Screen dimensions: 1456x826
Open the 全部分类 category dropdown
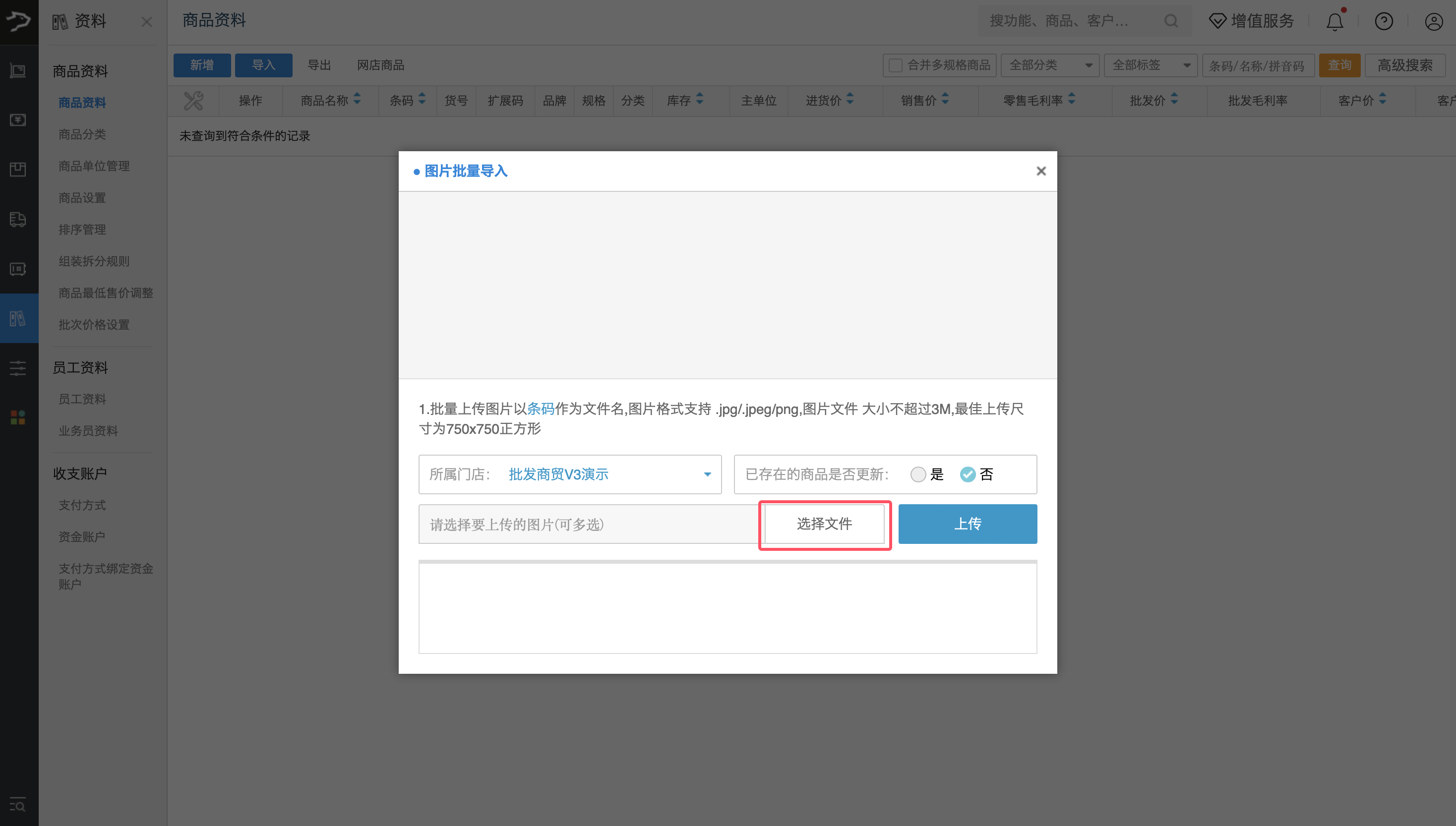point(1050,65)
